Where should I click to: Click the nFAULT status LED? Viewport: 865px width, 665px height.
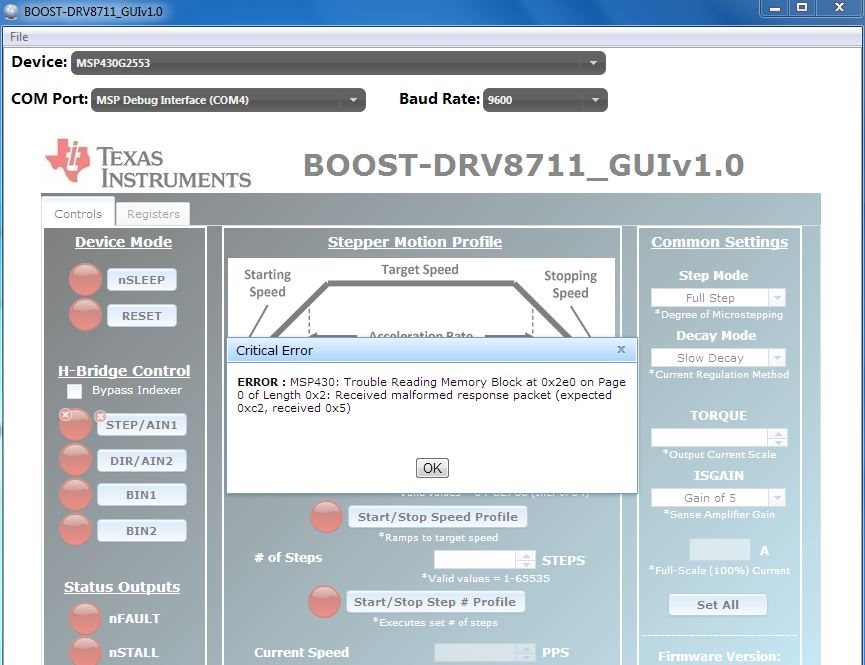point(86,618)
